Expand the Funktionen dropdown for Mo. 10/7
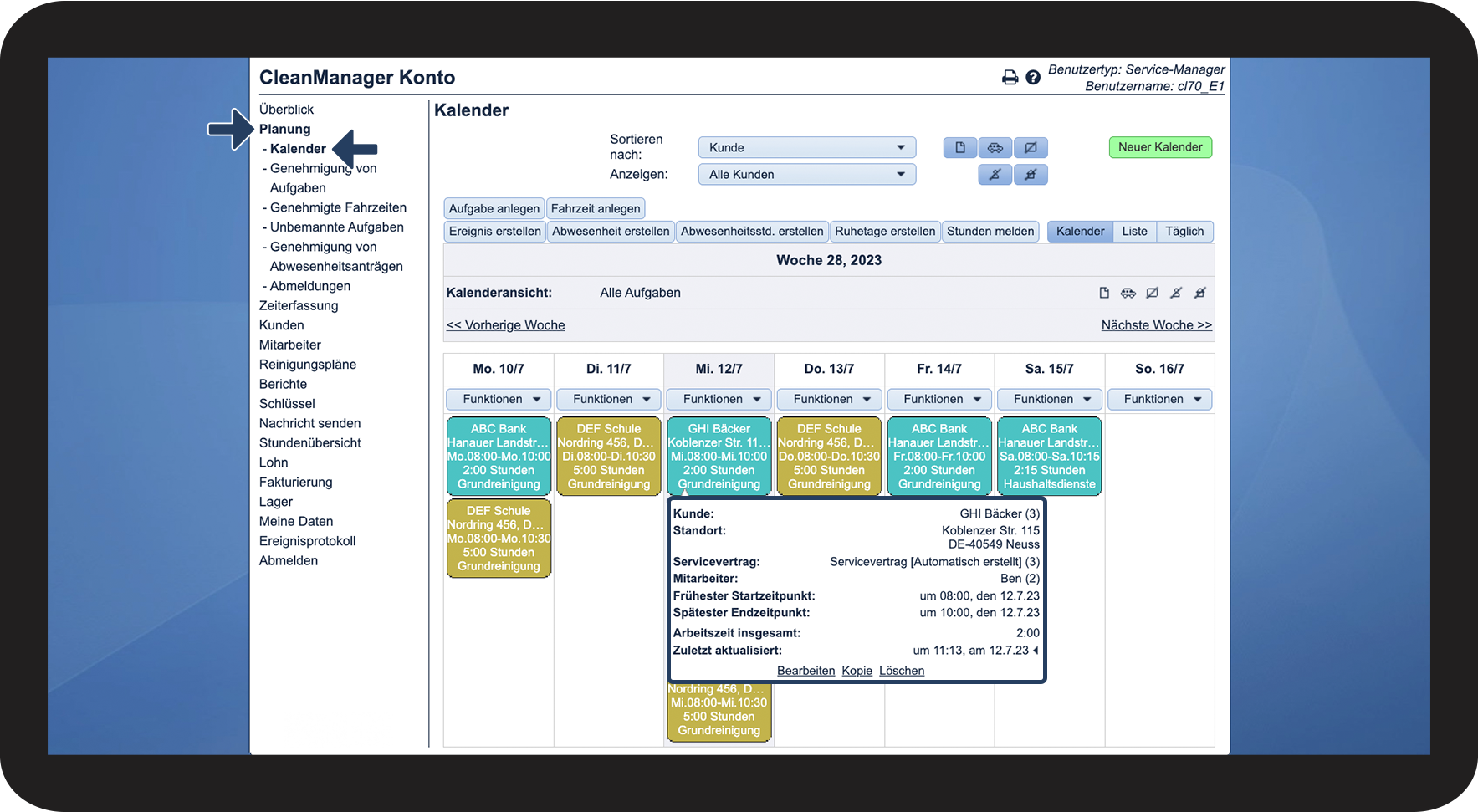This screenshot has width=1478, height=812. pos(499,399)
